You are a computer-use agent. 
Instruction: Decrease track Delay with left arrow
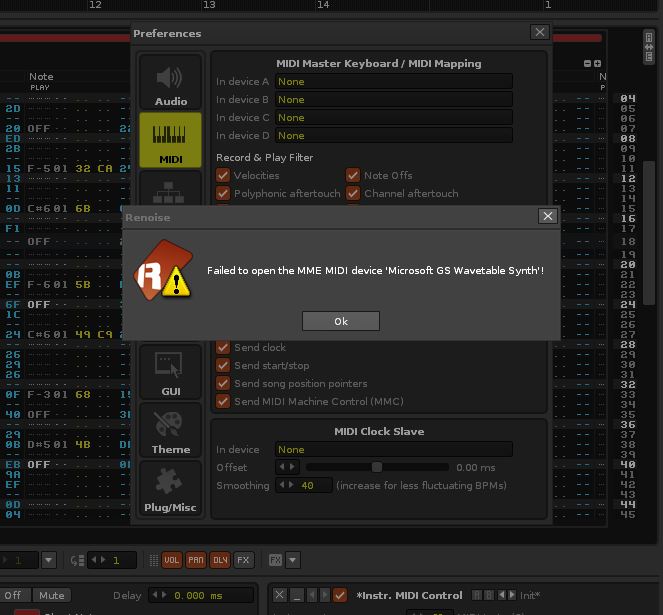tap(155, 595)
